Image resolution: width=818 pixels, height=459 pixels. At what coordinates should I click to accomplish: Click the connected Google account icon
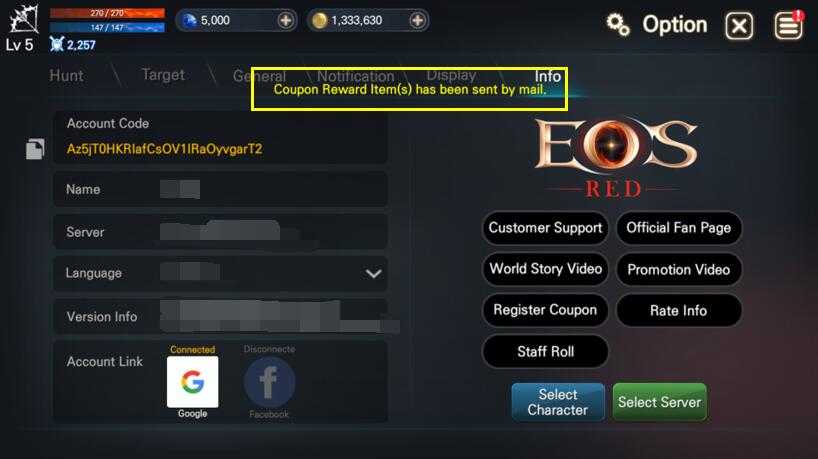[193, 382]
